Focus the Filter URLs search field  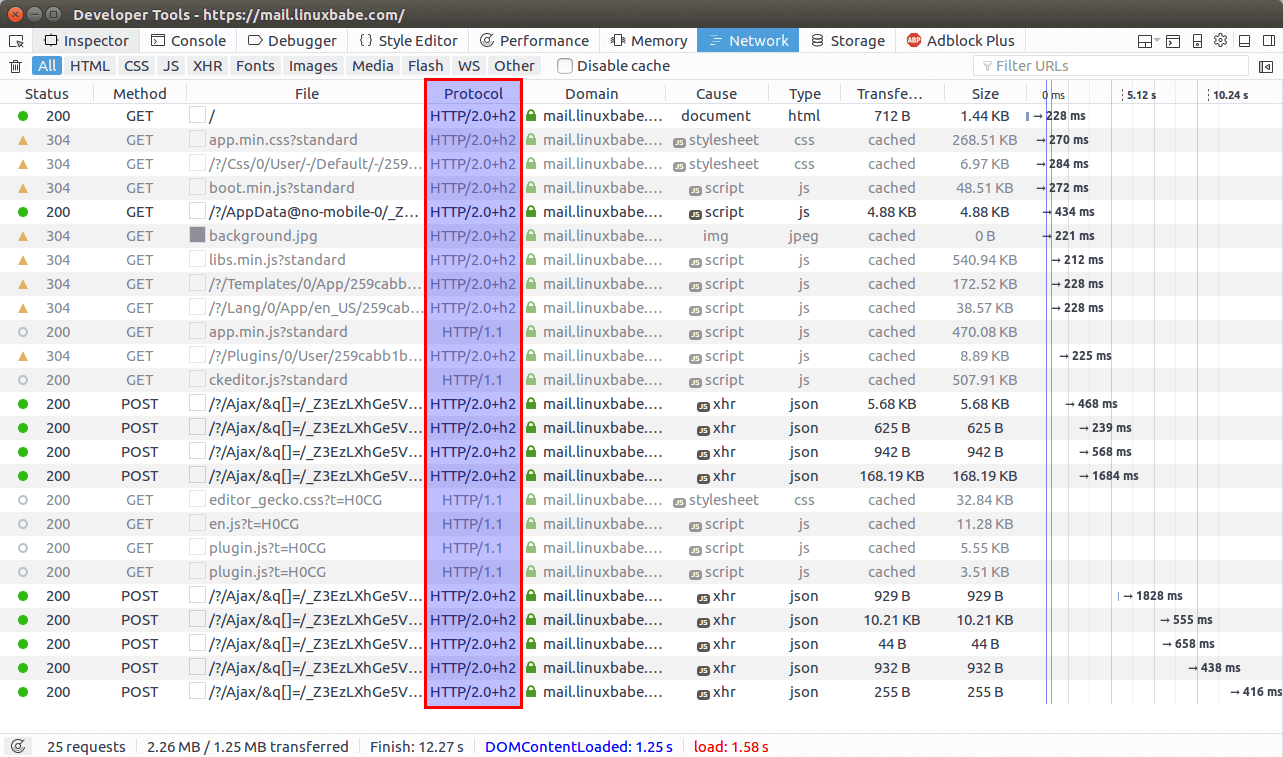(x=1111, y=66)
